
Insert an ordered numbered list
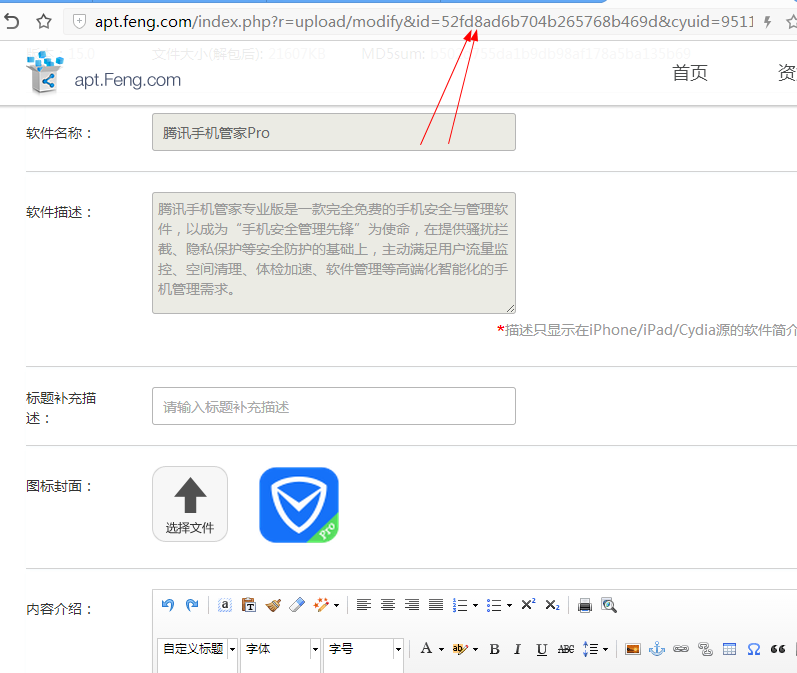(460, 605)
